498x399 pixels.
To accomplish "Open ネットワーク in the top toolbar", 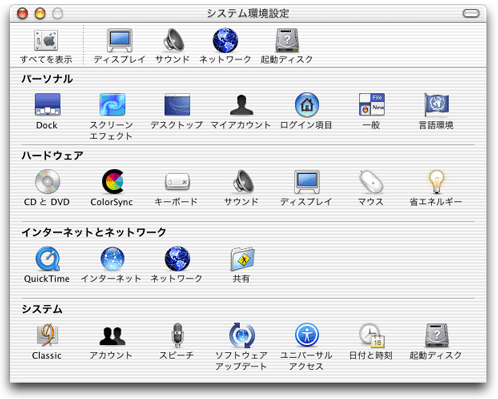I will [x=225, y=40].
